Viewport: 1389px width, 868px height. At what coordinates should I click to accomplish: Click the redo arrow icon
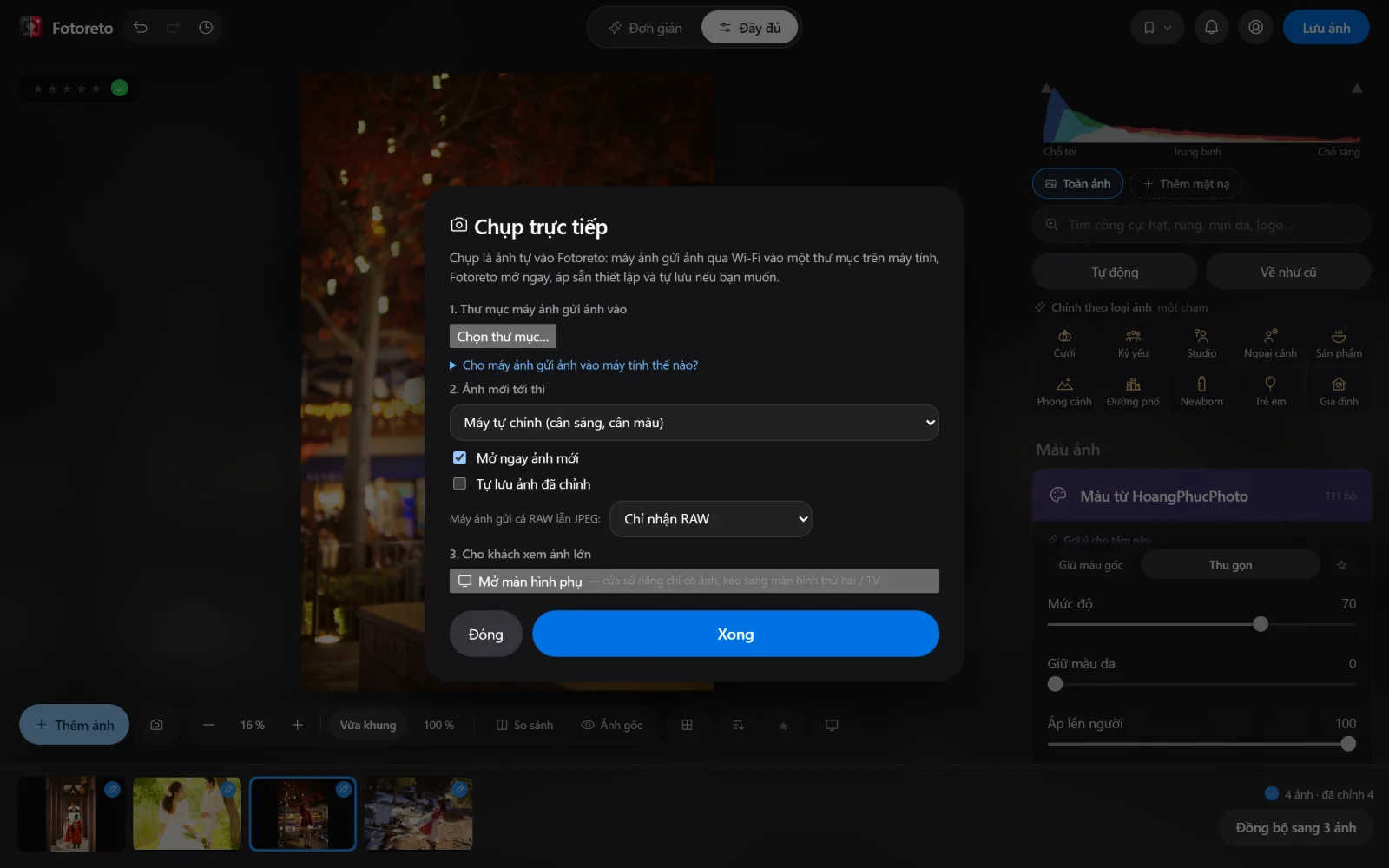173,28
